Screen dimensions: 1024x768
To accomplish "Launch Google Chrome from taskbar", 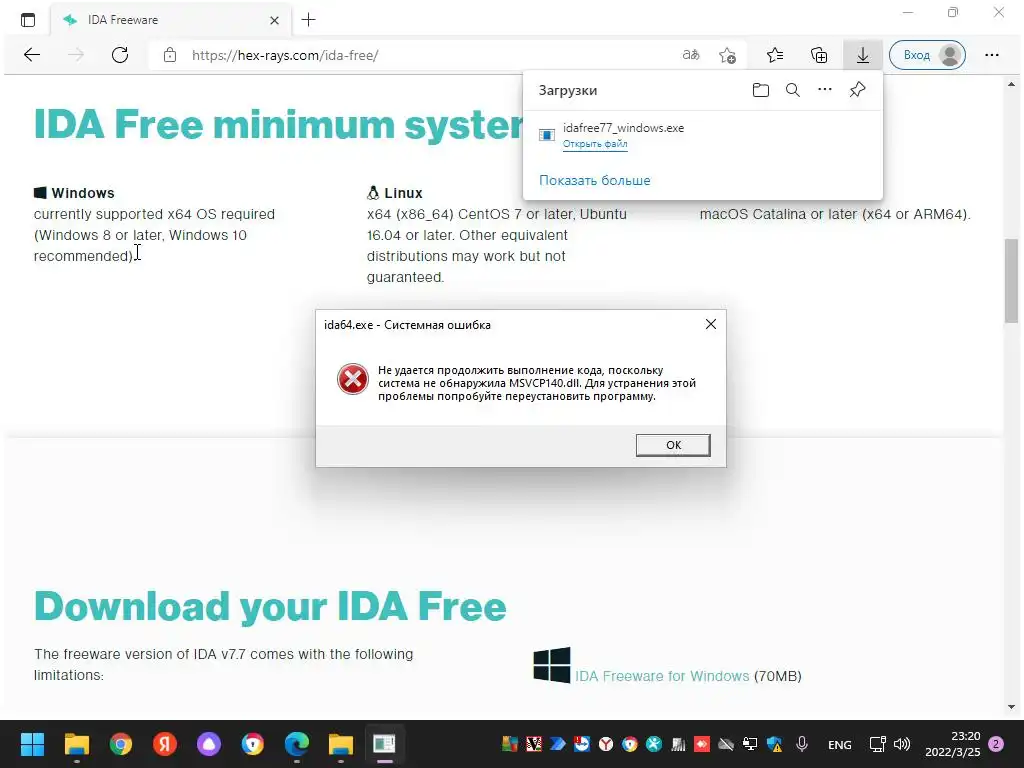I will [x=120, y=744].
